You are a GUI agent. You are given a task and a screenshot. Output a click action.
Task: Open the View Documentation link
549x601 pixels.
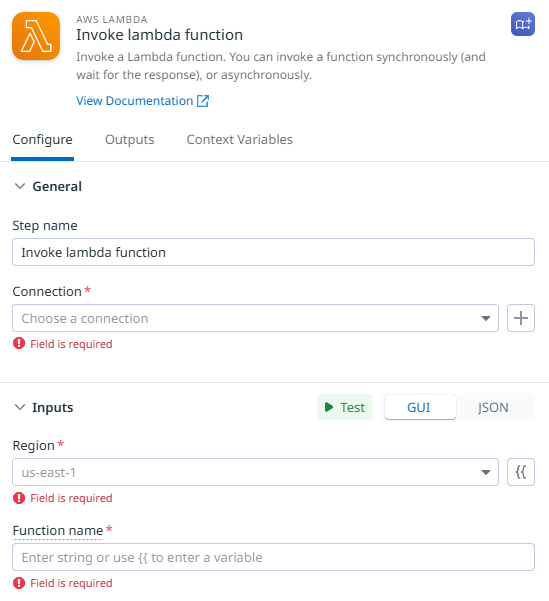click(135, 101)
